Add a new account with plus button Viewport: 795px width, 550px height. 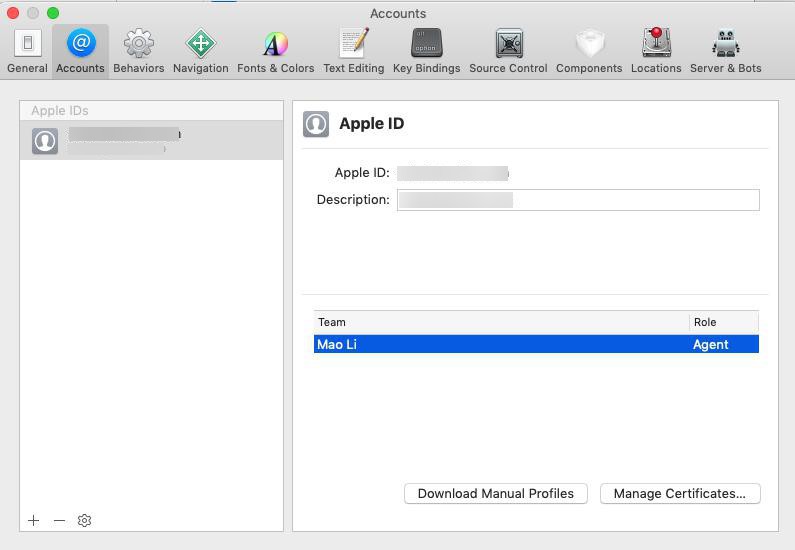coord(33,521)
